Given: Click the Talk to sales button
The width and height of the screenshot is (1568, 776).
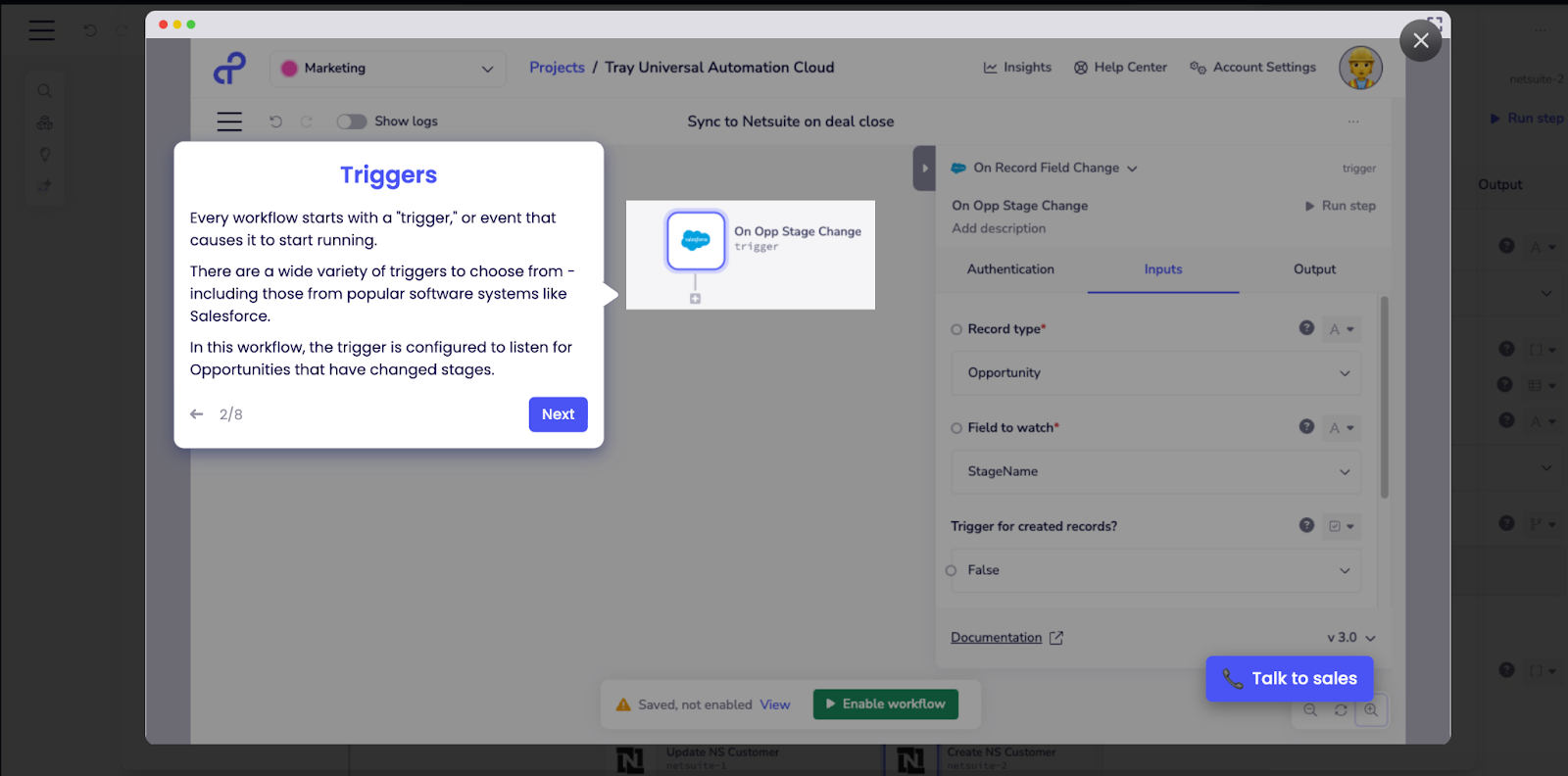Looking at the screenshot, I should [x=1290, y=679].
